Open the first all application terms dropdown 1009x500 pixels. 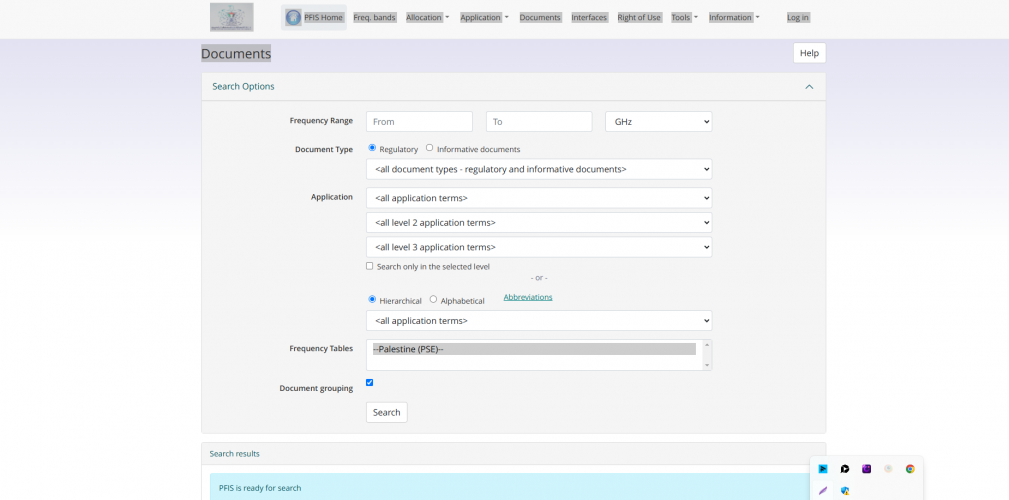coord(539,198)
